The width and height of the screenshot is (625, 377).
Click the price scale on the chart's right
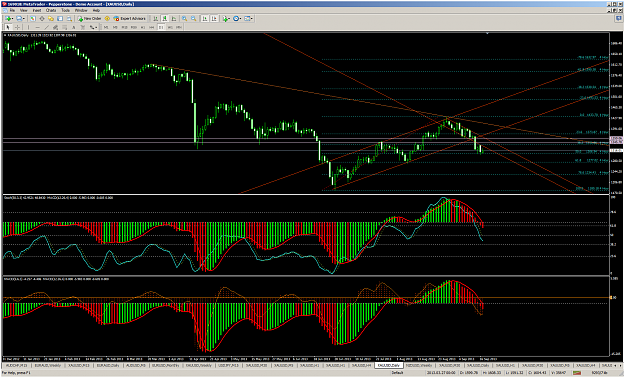tap(616, 114)
